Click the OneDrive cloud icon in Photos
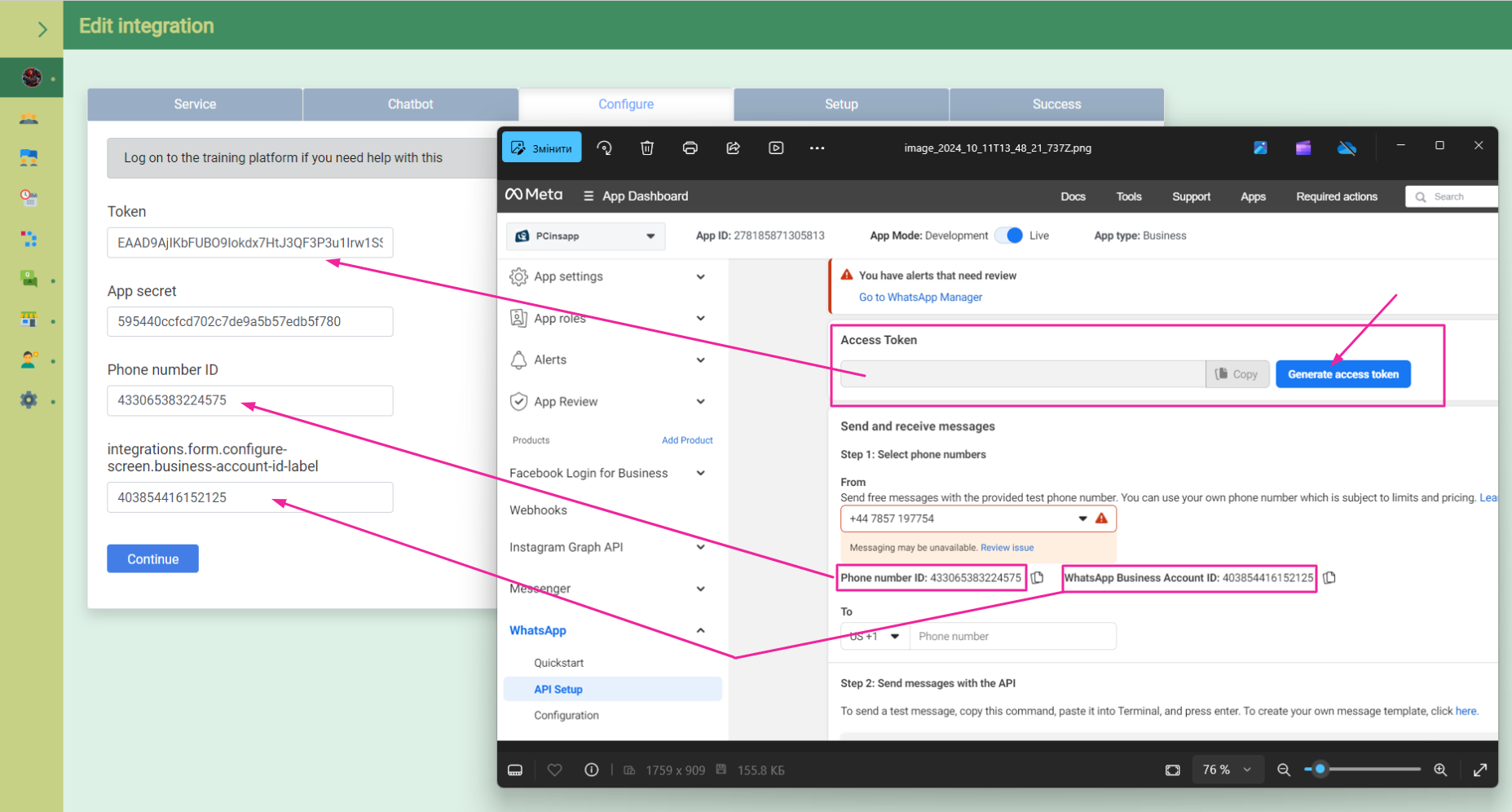1512x812 pixels. tap(1347, 148)
